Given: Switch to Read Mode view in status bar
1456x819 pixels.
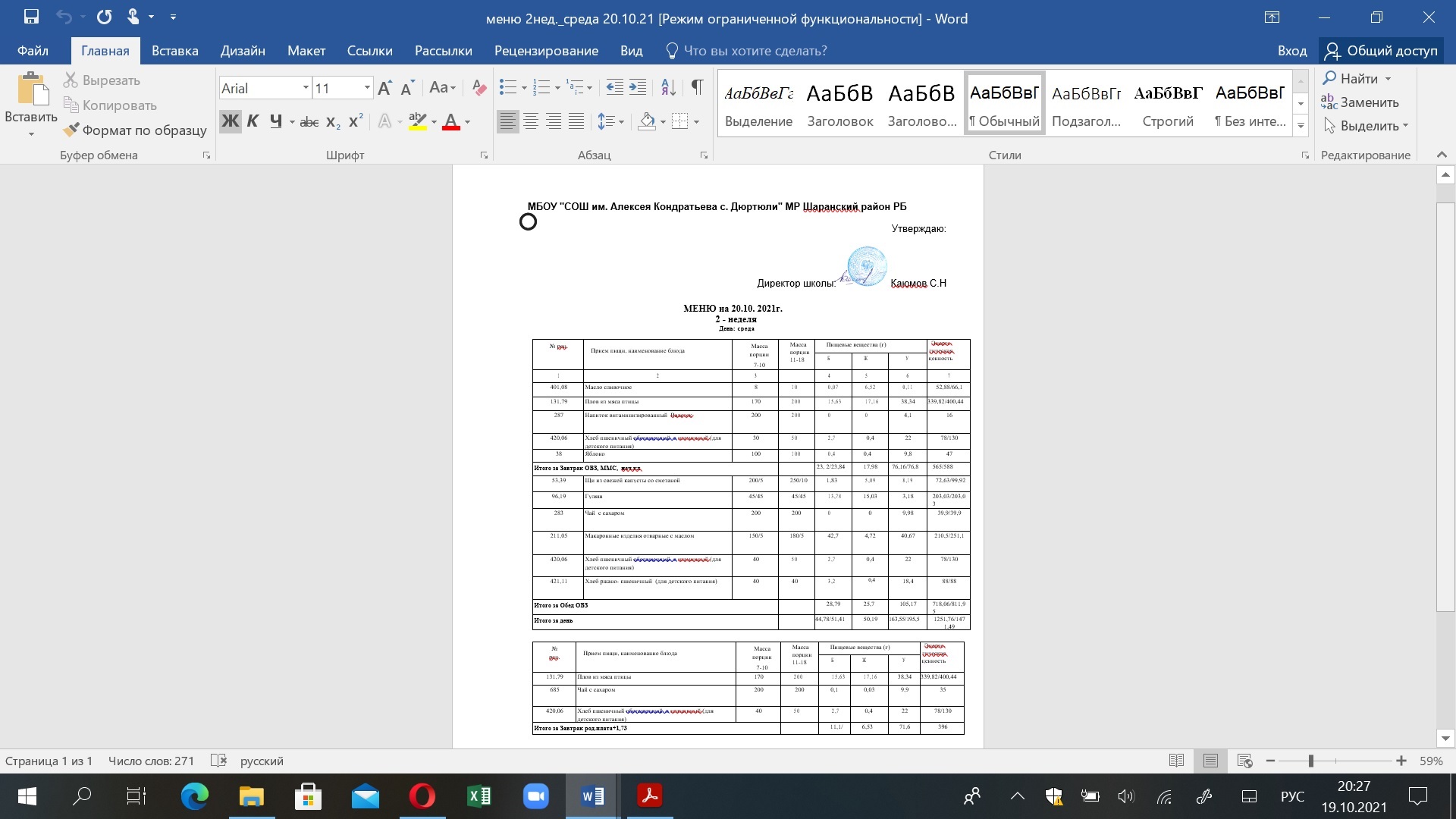Looking at the screenshot, I should (1176, 761).
